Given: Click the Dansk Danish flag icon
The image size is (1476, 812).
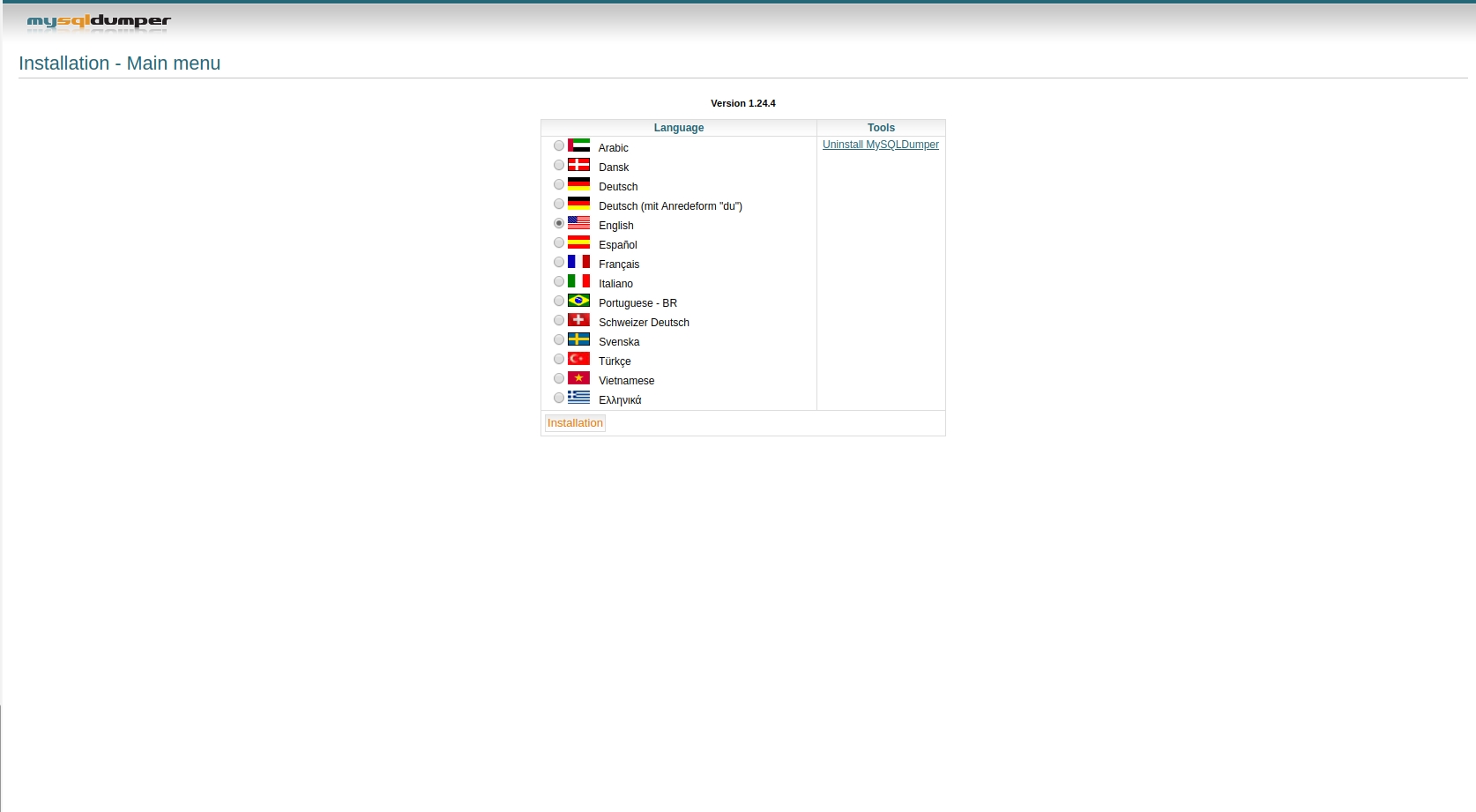Looking at the screenshot, I should (578, 165).
